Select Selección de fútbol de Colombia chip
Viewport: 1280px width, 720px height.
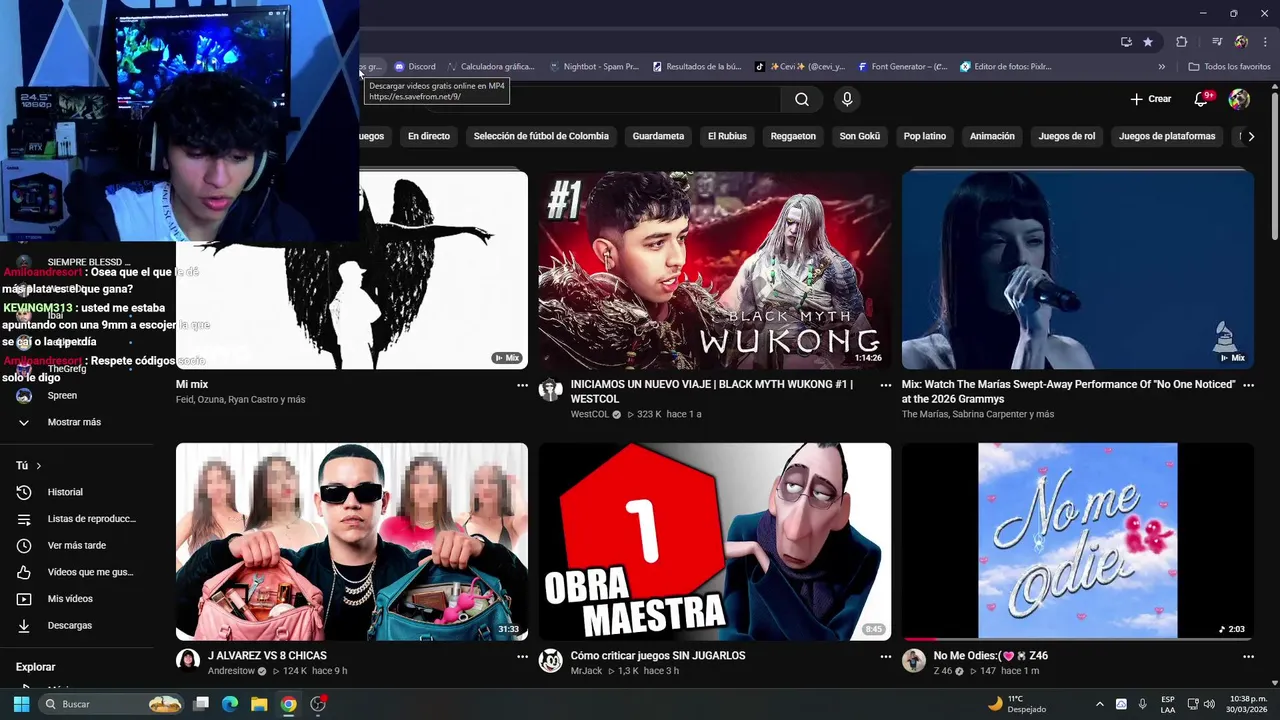pyautogui.click(x=541, y=136)
